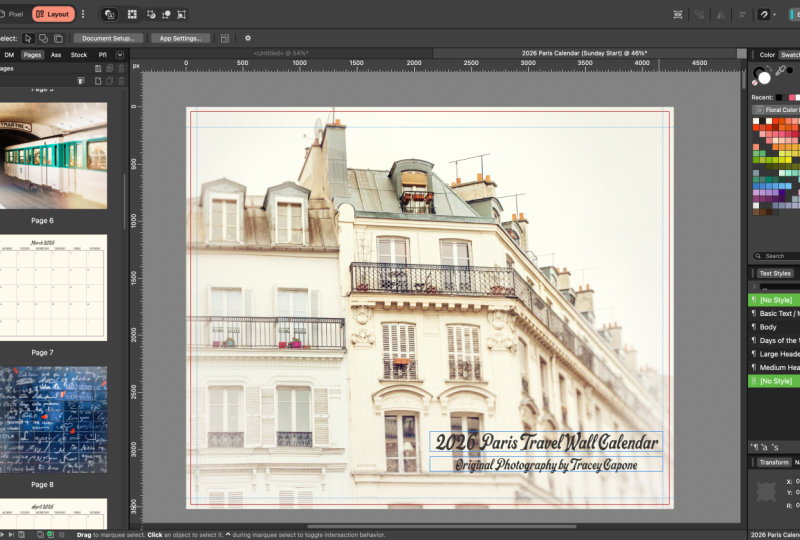Click the swatches Search field
This screenshot has height=540, width=800.
pos(776,256)
